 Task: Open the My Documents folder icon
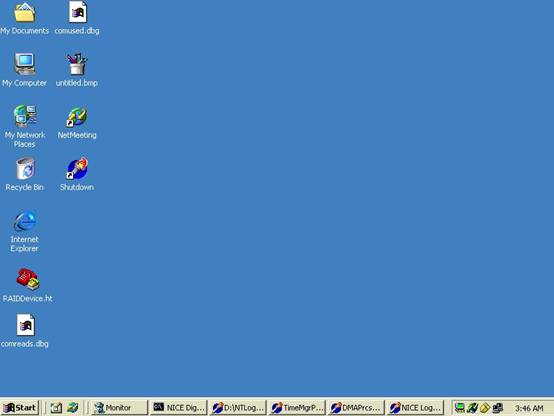coord(25,12)
